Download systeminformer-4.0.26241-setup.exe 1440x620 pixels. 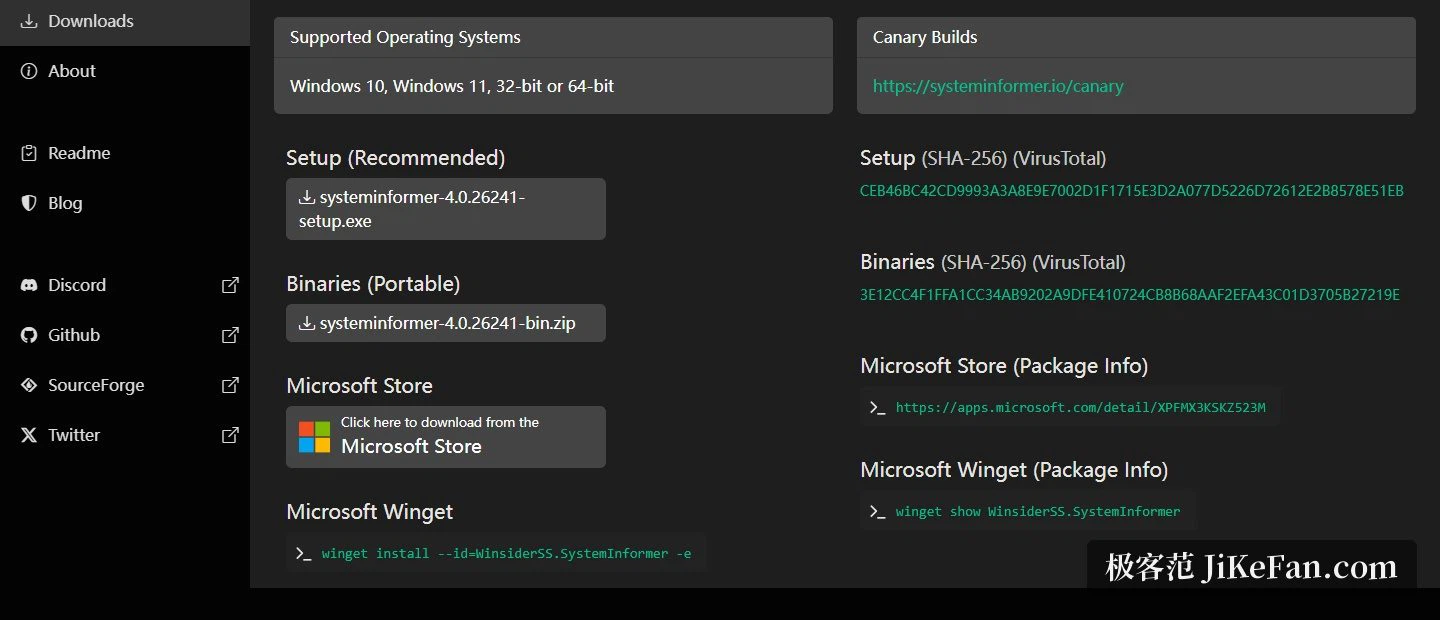click(x=446, y=209)
